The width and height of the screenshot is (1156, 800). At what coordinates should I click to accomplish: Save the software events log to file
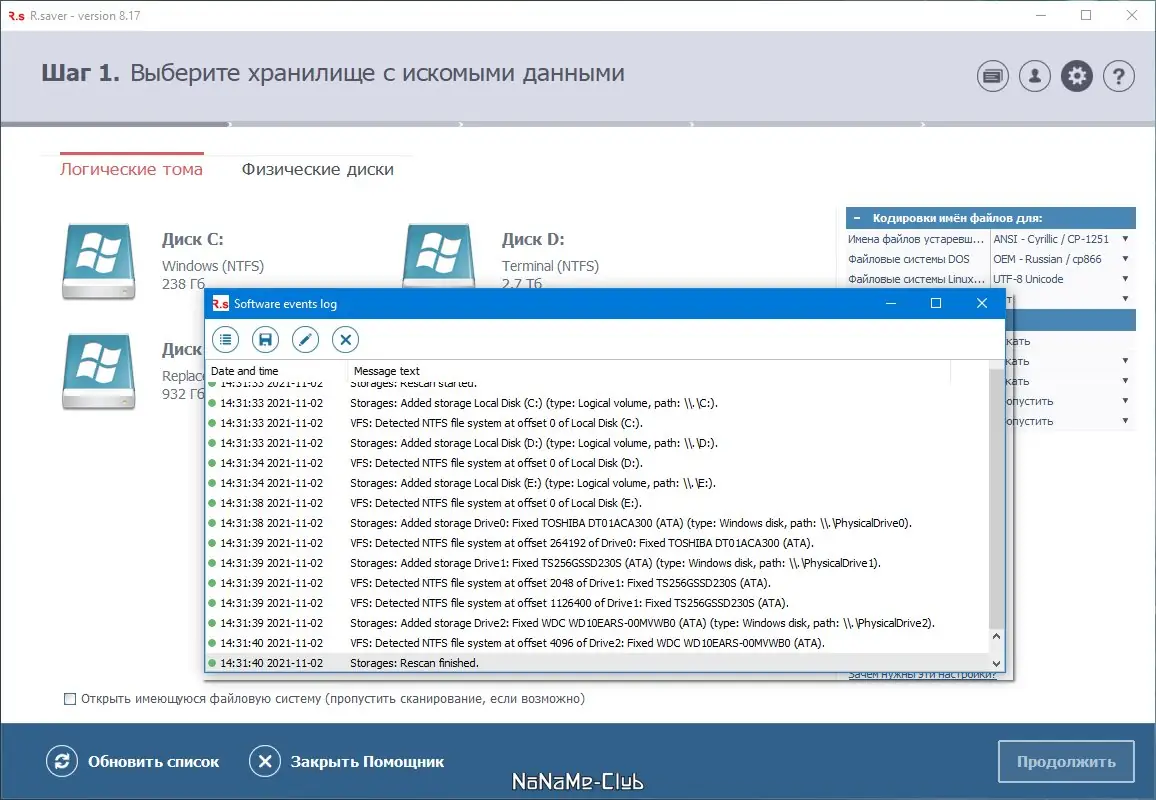click(265, 339)
